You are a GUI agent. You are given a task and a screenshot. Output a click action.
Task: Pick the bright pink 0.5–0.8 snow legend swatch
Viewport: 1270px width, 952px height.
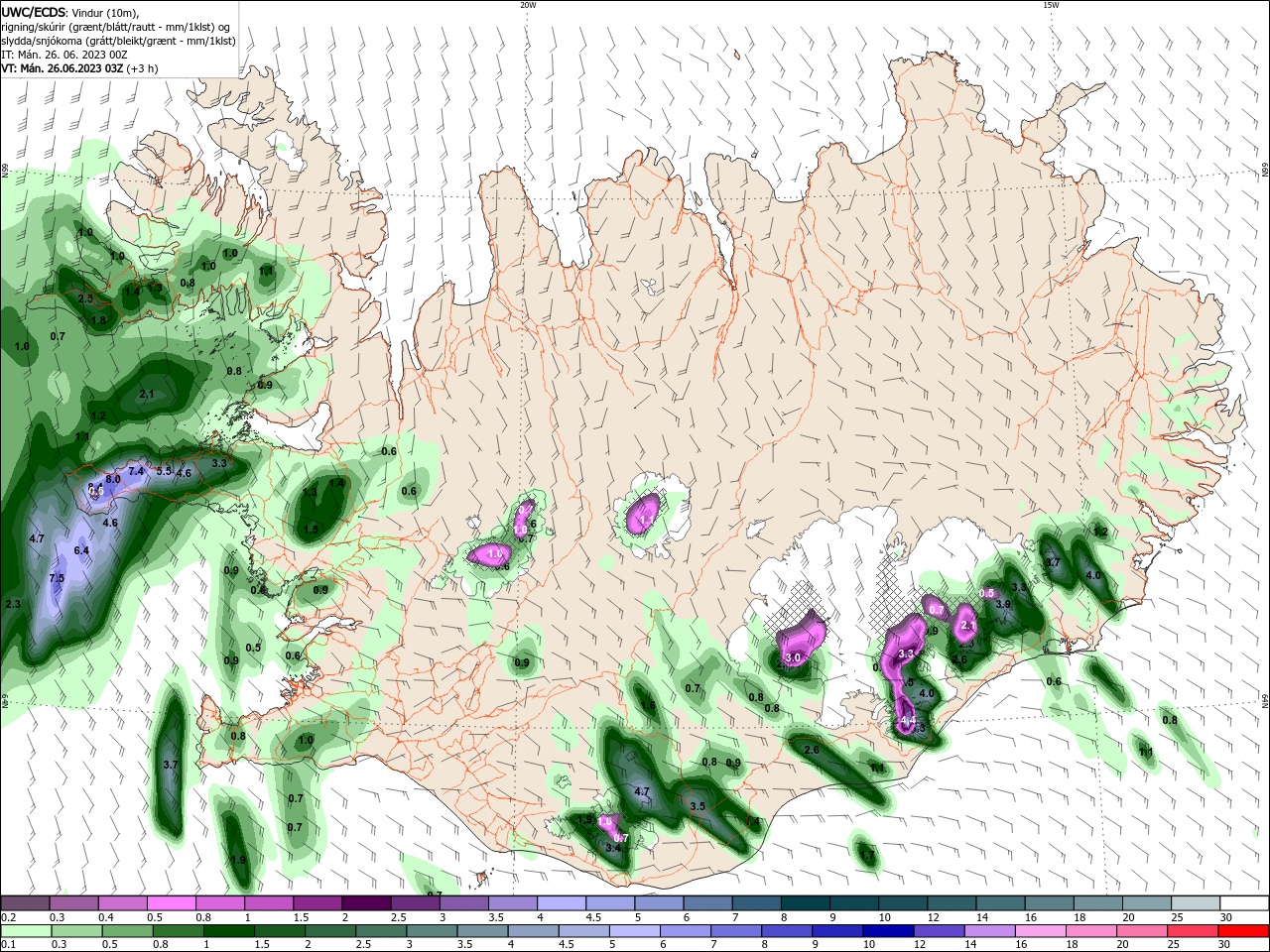tap(171, 903)
